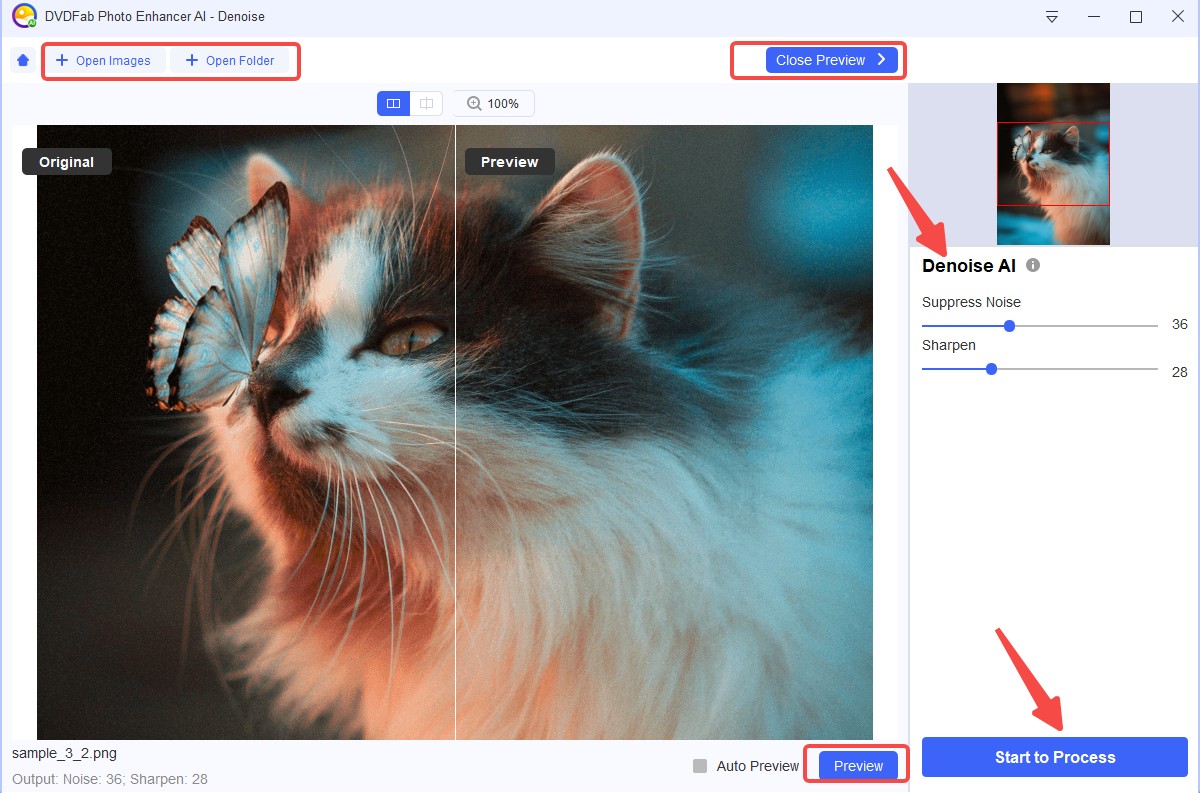The height and width of the screenshot is (793, 1200).
Task: Click the DVDFab app logo in title bar
Action: click(x=24, y=17)
